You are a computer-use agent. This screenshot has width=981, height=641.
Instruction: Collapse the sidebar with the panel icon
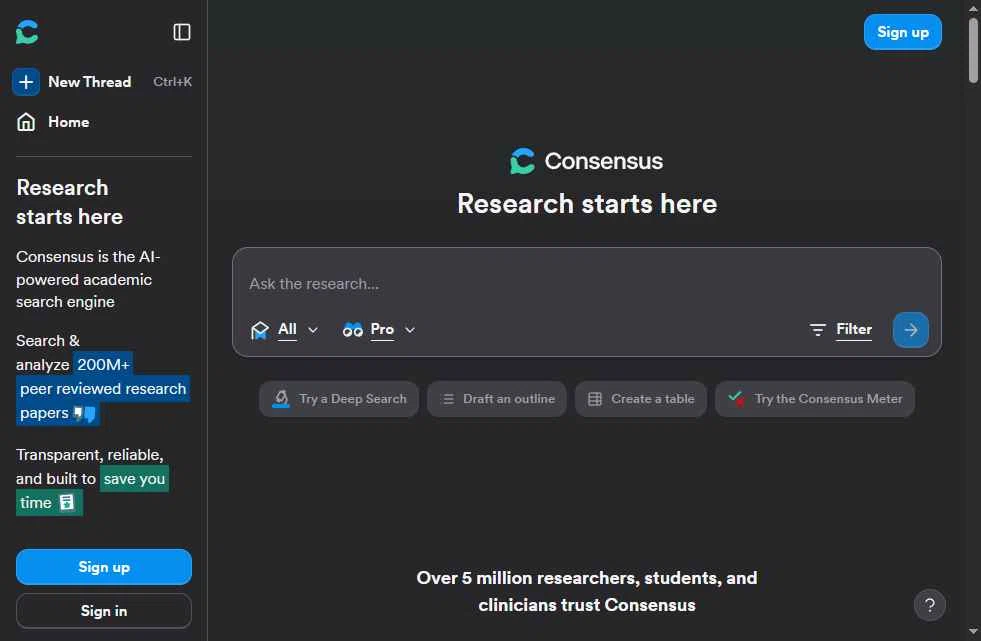[x=181, y=32]
